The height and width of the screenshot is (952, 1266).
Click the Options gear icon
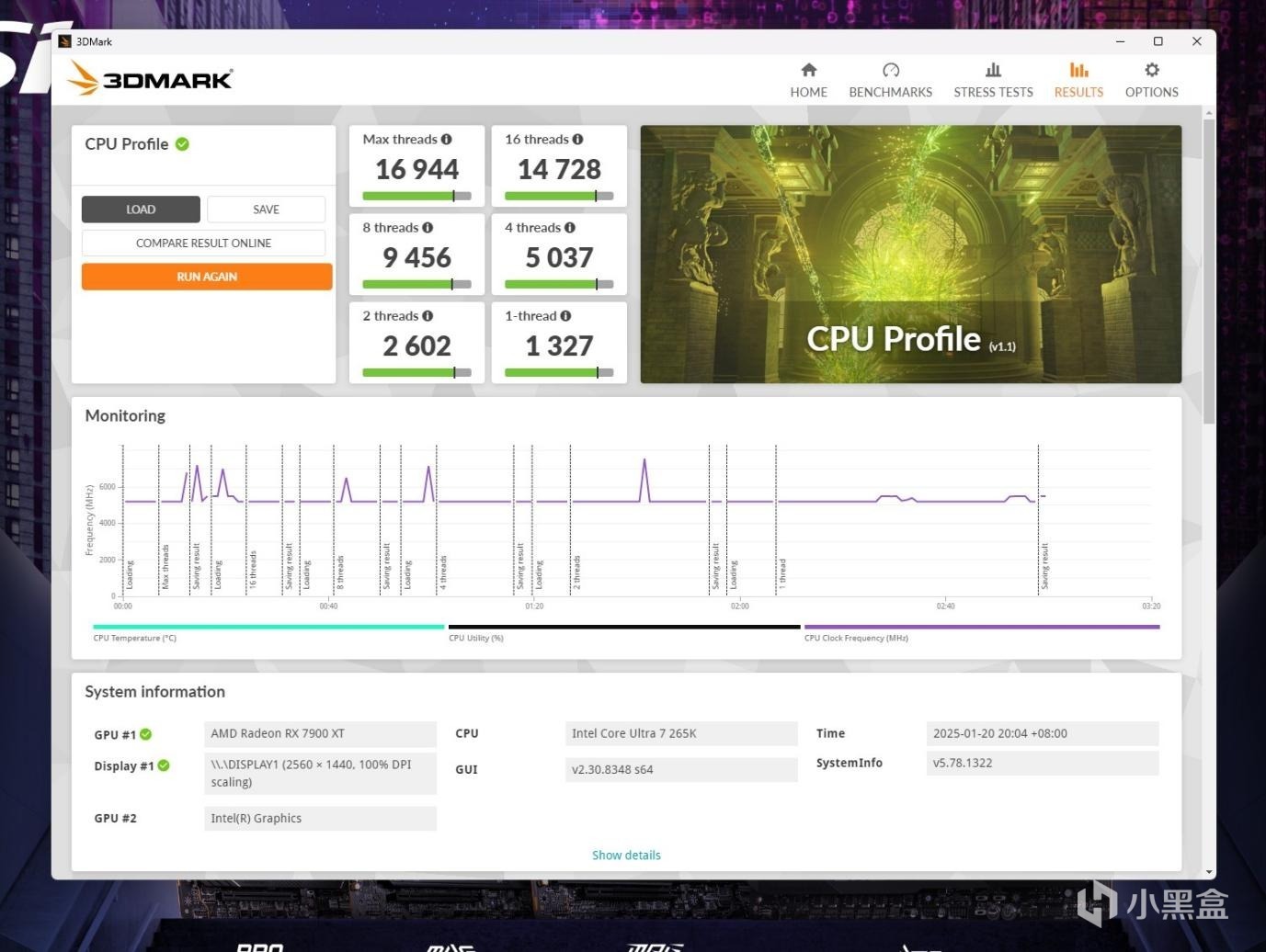coord(1152,70)
